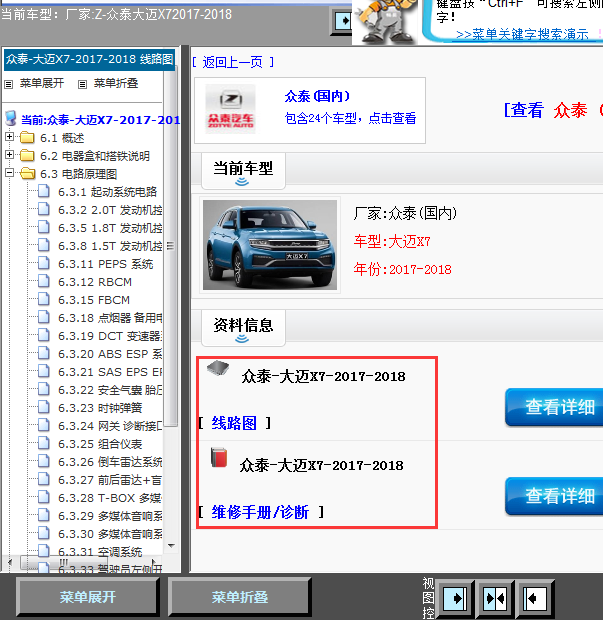Image resolution: width=603 pixels, height=620 pixels.
Task: Open 6.3.22 安全气囊 entry
Action: coord(110,390)
